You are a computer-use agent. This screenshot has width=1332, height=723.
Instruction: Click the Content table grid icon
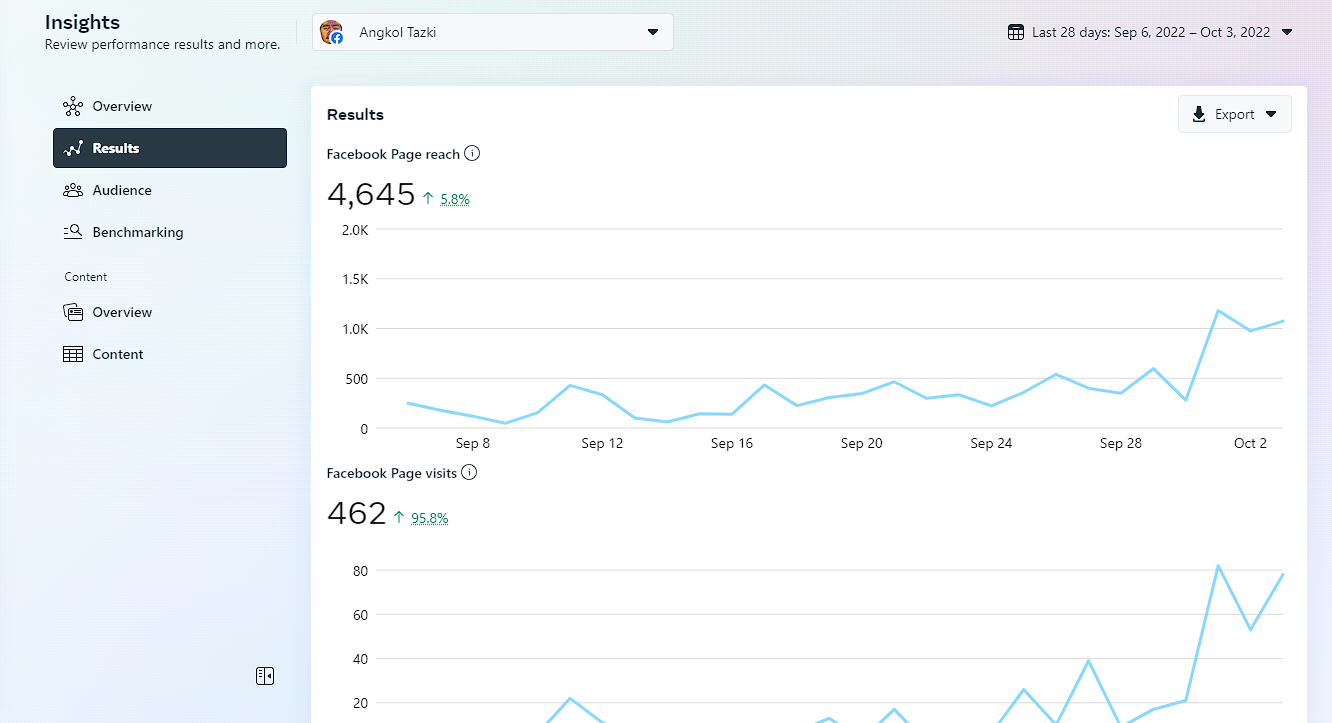tap(72, 354)
